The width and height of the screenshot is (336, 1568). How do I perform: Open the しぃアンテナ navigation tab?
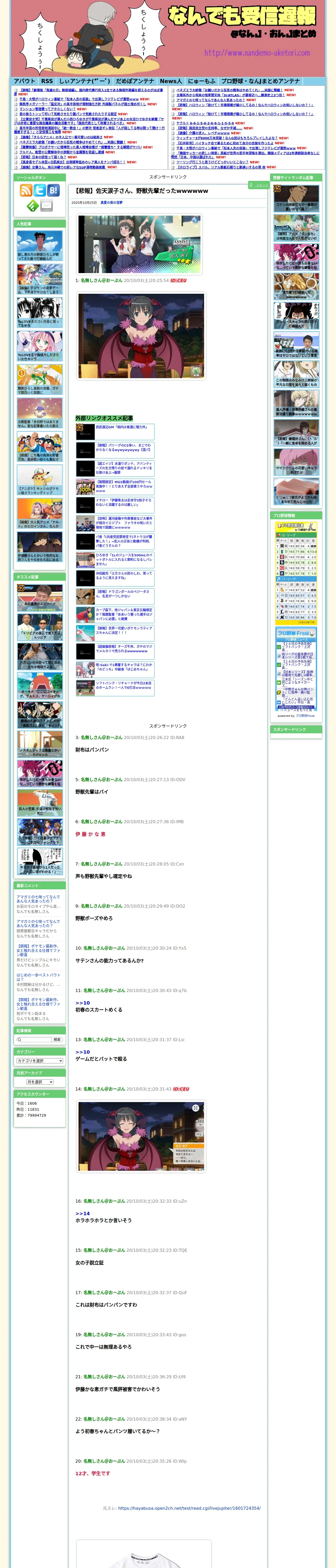point(85,81)
